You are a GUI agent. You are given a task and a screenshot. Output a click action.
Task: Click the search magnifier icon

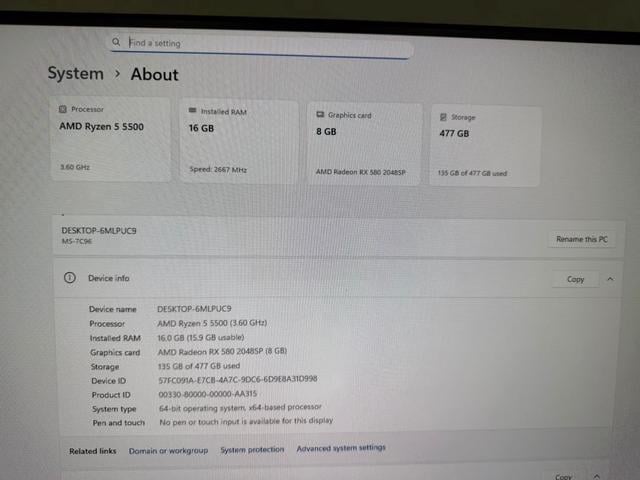coord(116,42)
